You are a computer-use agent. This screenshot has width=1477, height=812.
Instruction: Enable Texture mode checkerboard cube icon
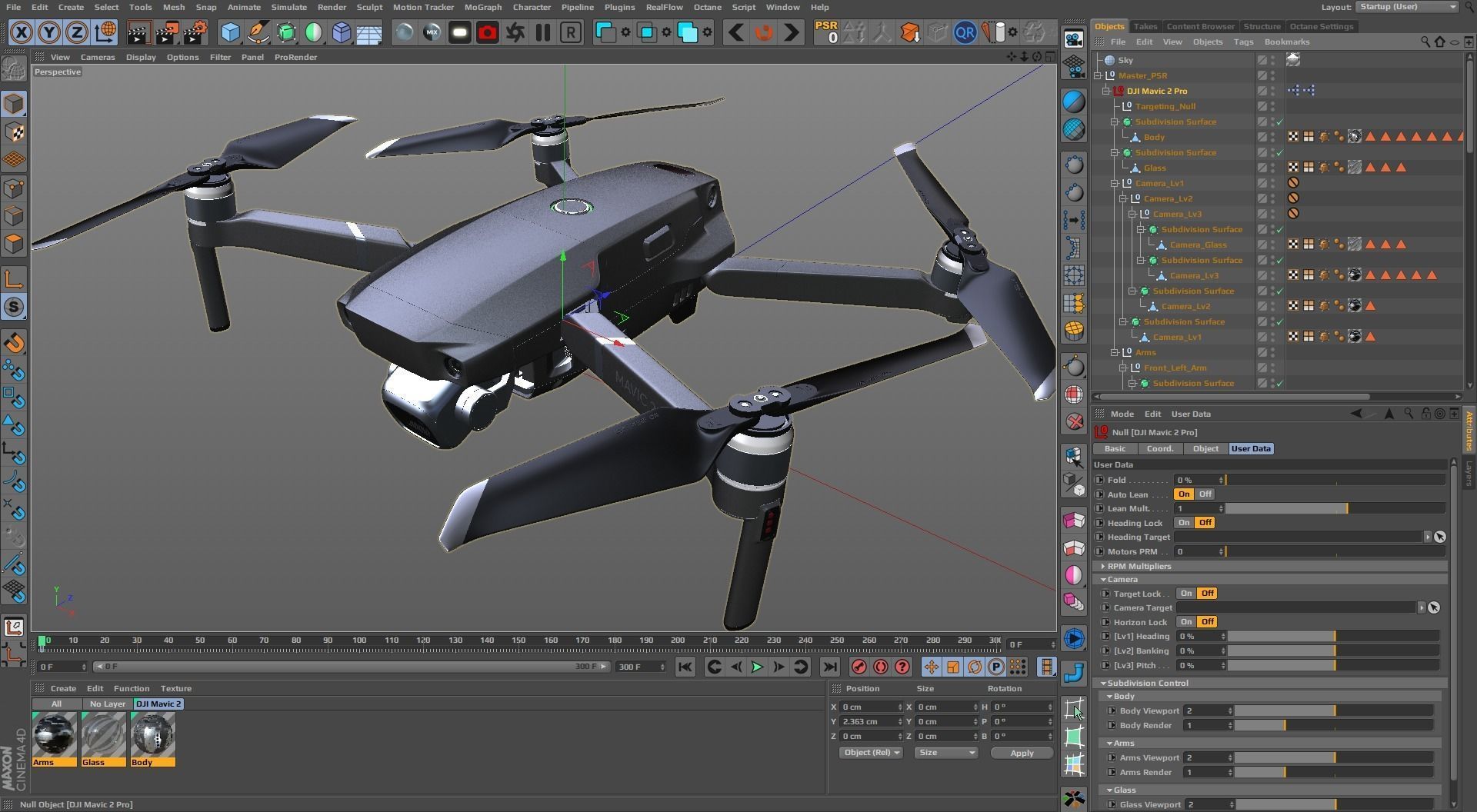pyautogui.click(x=14, y=132)
